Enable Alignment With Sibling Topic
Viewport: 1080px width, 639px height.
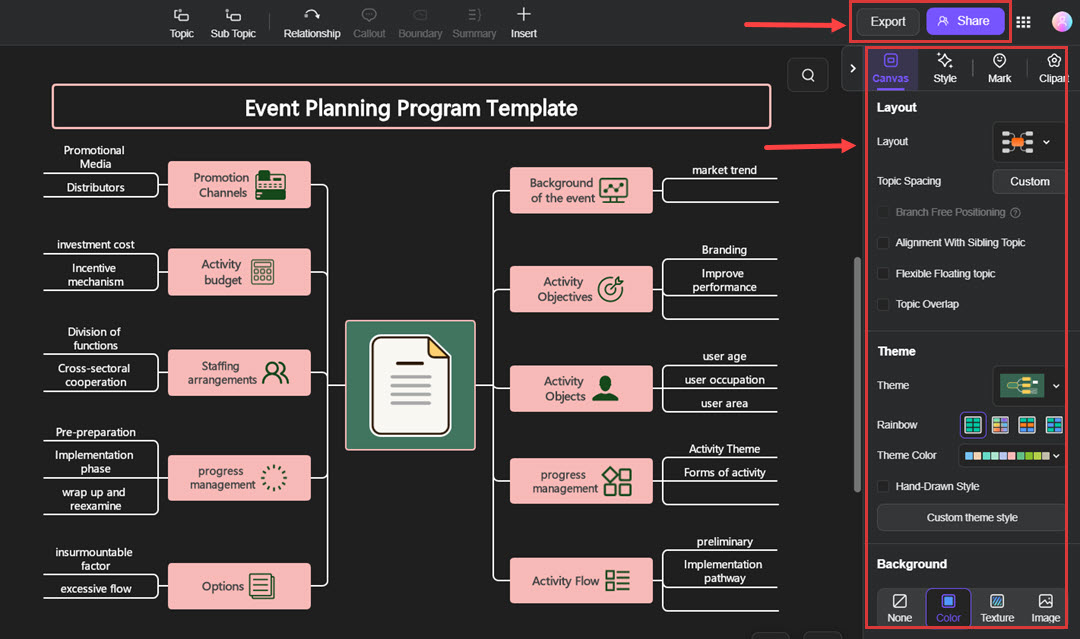click(x=883, y=242)
